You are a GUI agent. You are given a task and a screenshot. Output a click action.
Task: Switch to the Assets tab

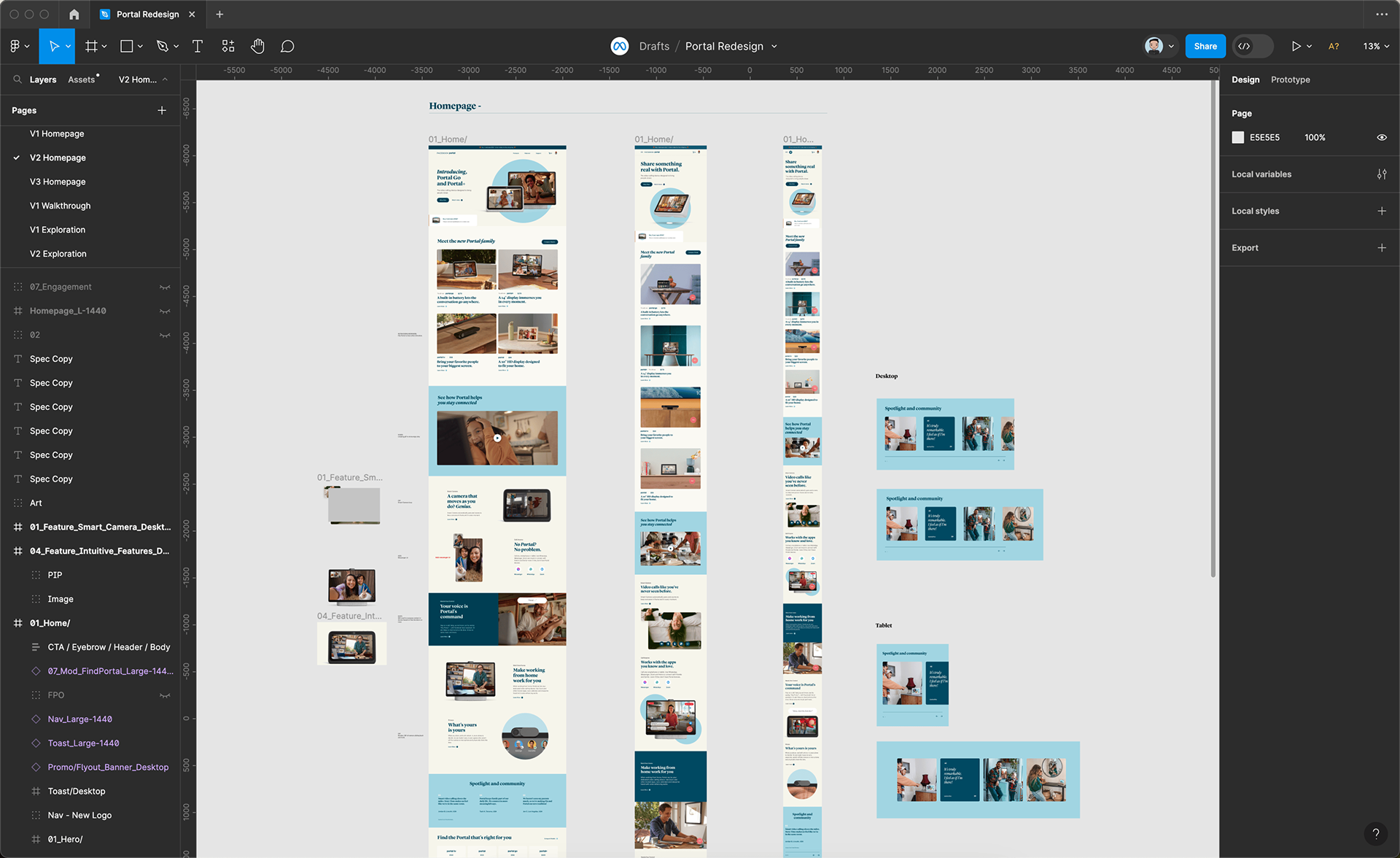point(82,80)
